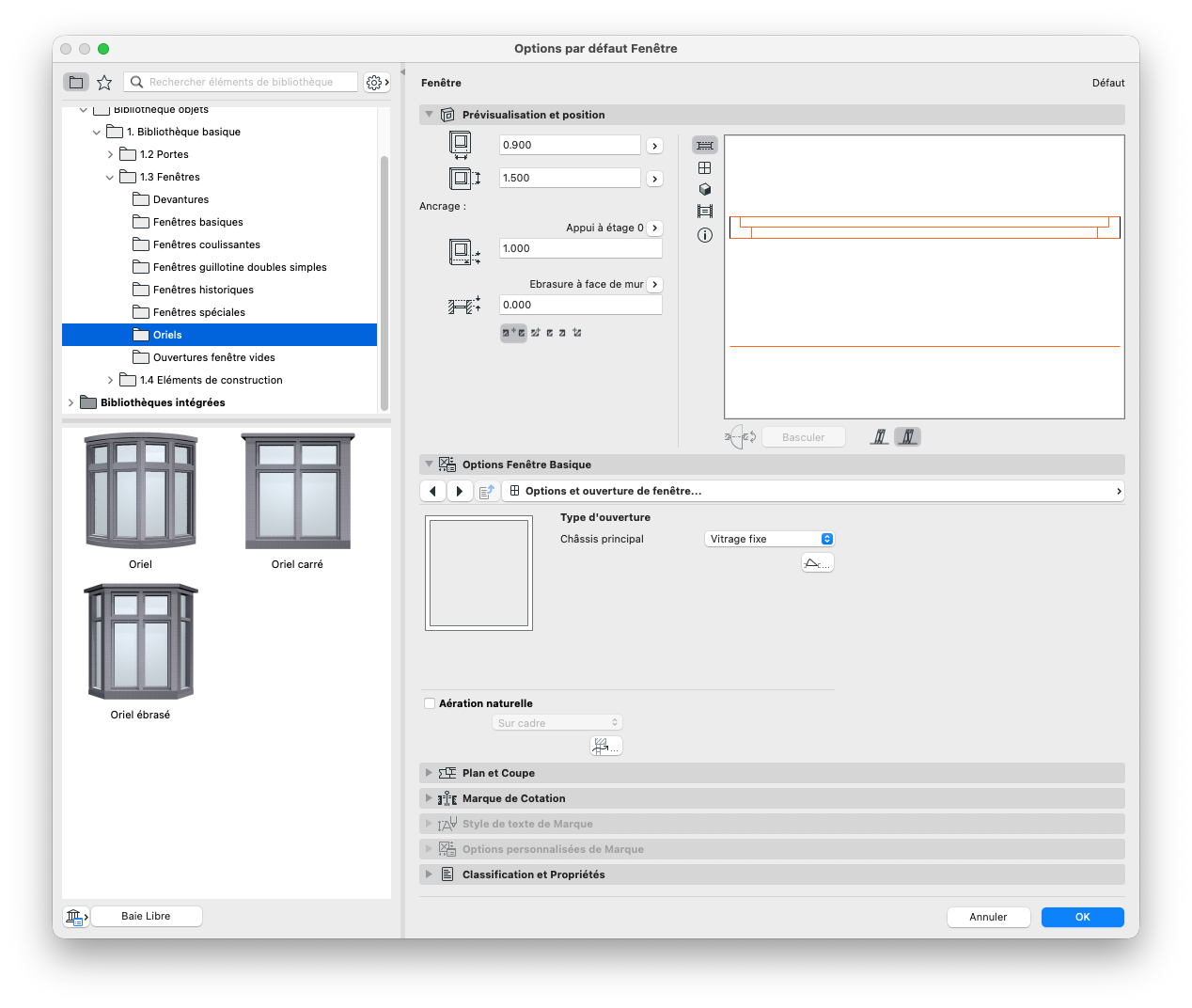Select Fenêtres coulissantes folder

206,244
